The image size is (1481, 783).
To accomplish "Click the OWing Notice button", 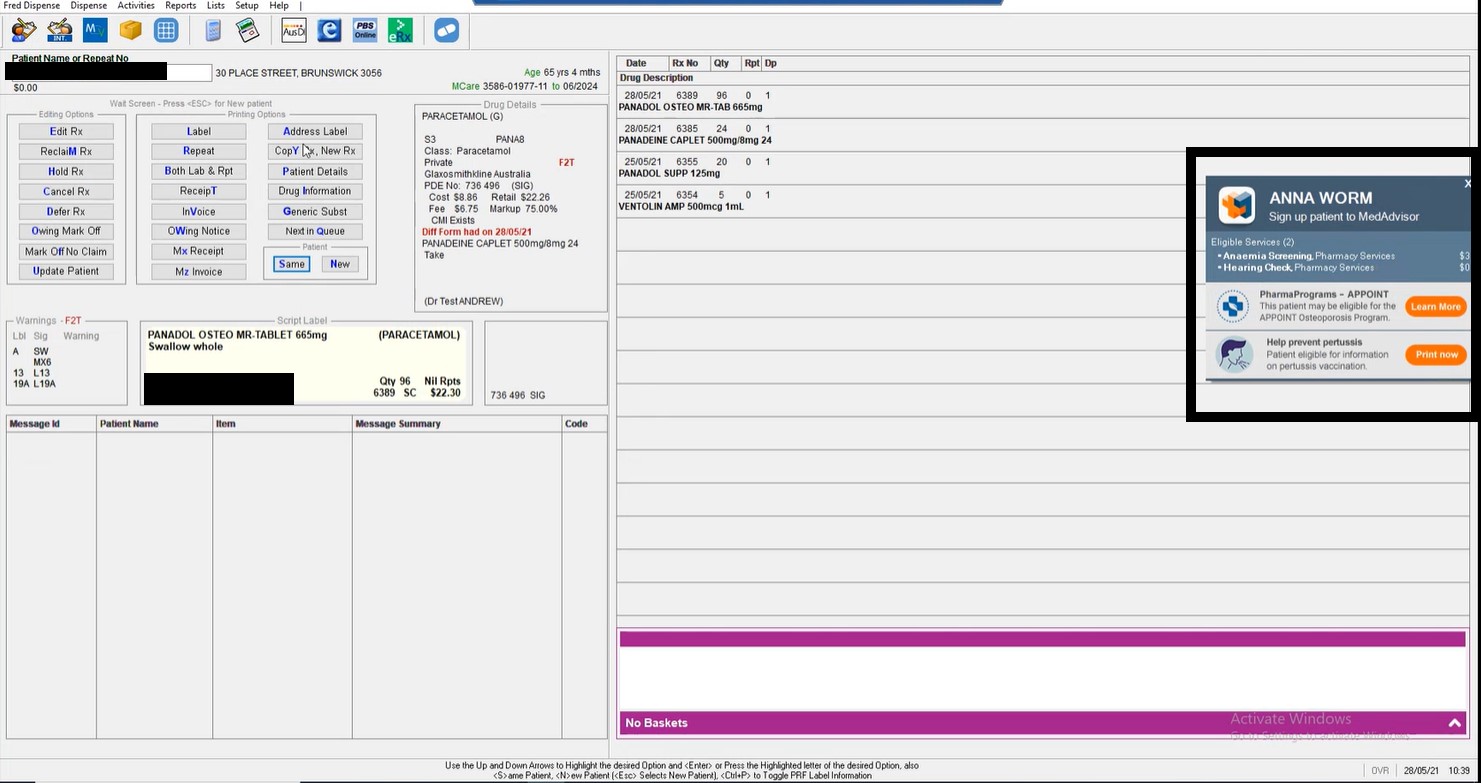I will tap(199, 231).
